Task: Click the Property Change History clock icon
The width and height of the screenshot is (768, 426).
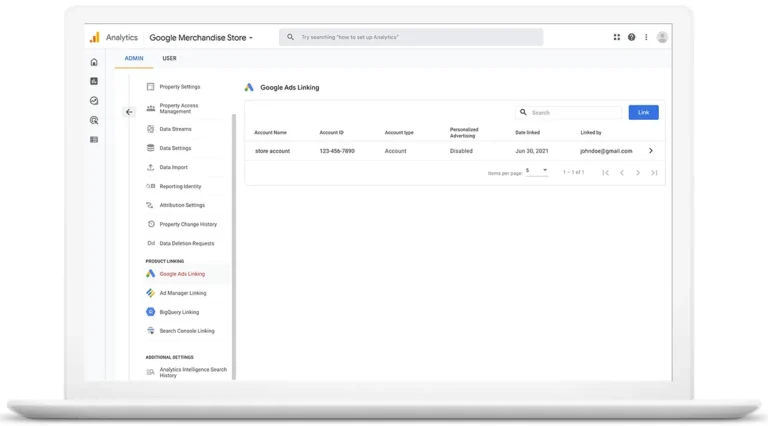Action: pyautogui.click(x=151, y=224)
